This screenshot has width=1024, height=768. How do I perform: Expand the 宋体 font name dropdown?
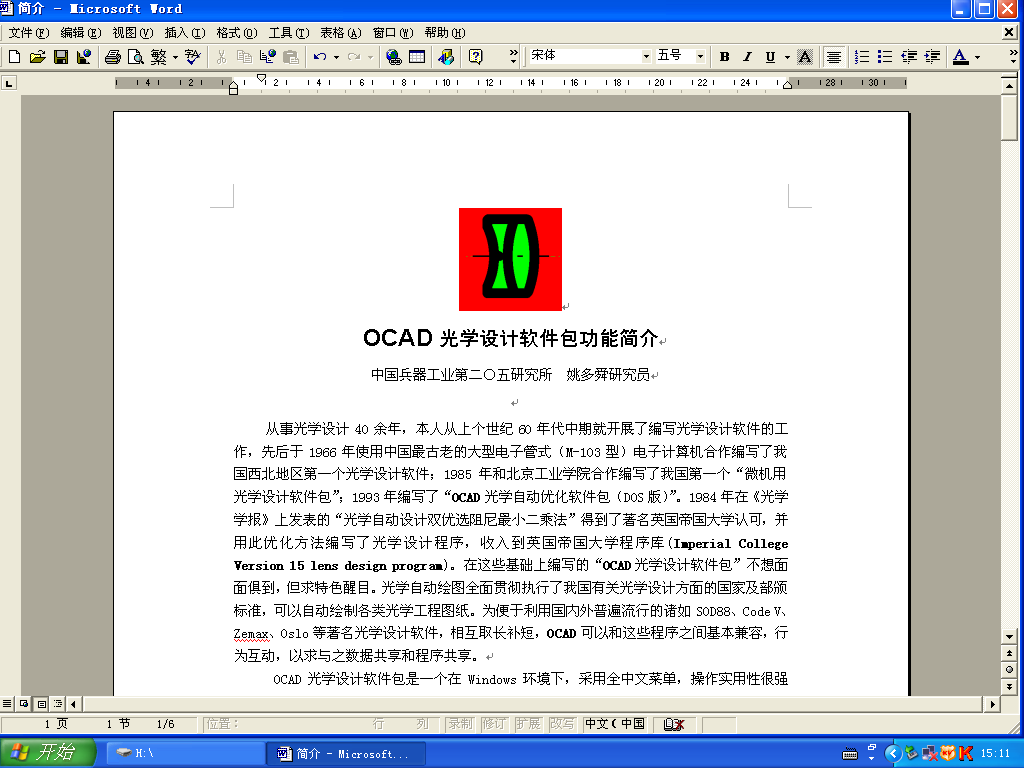coord(646,57)
